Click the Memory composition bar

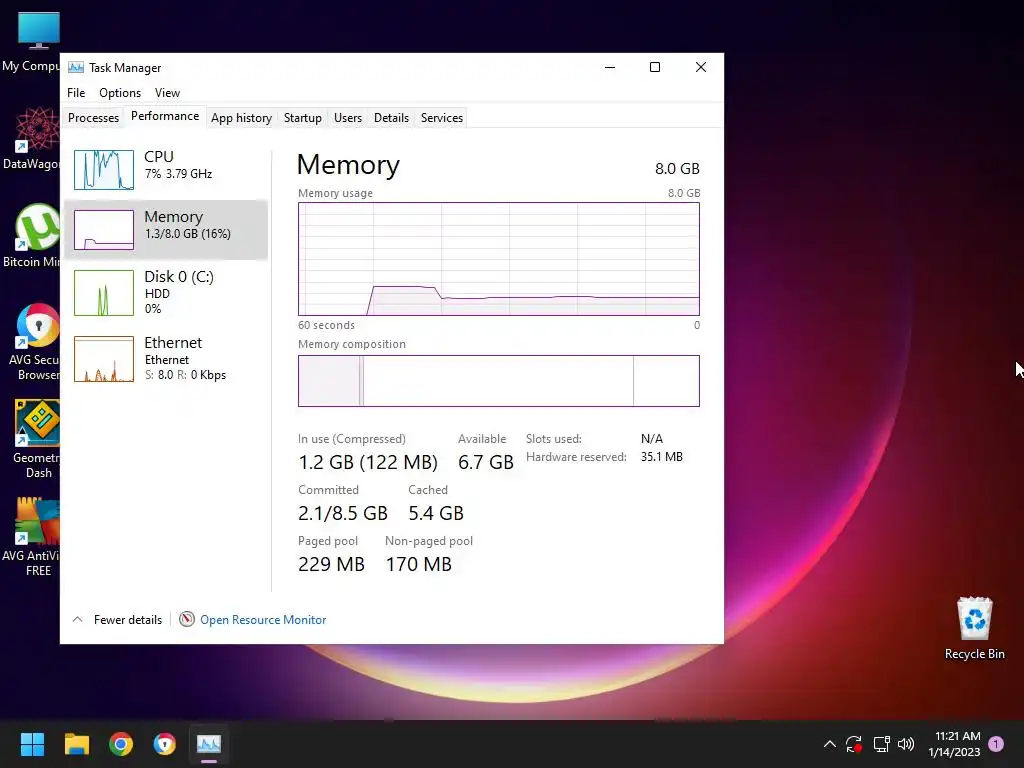[x=498, y=381]
